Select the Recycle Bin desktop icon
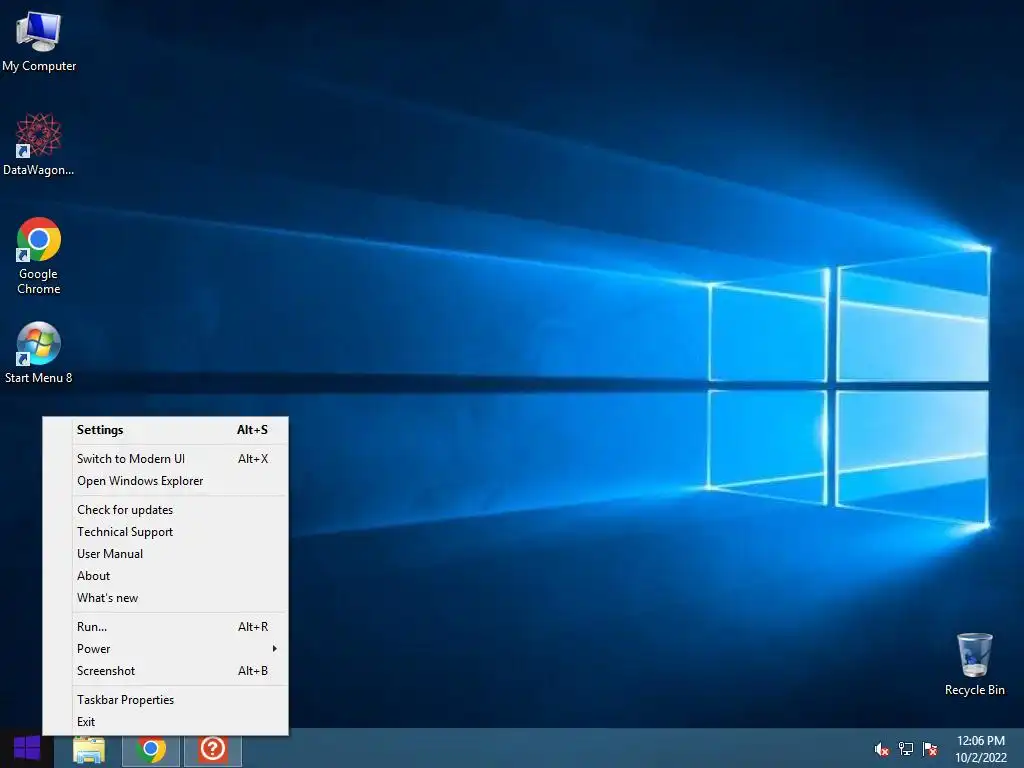 pos(974,664)
